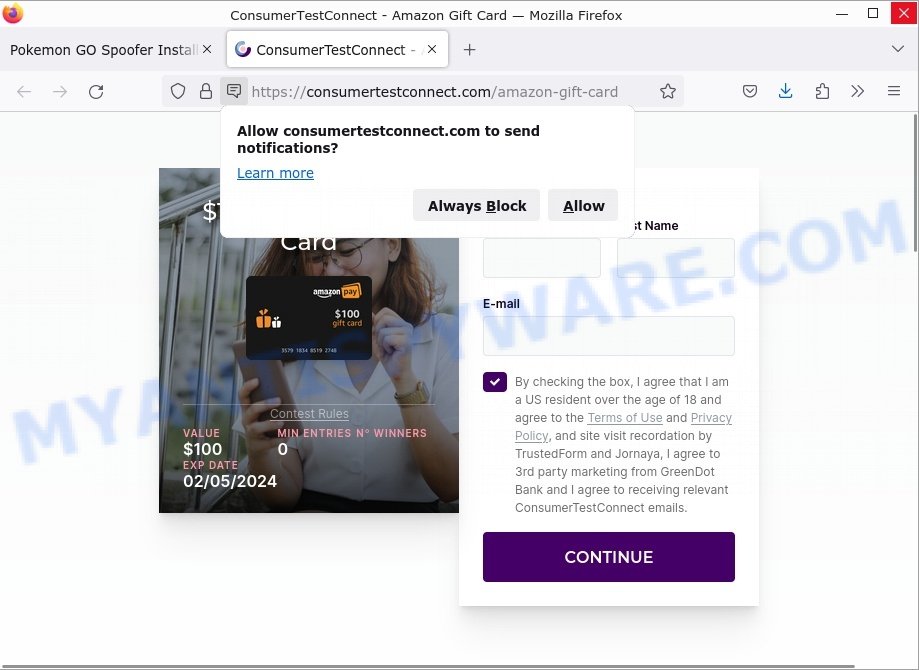Click the $100 value text below VALUE

point(202,449)
